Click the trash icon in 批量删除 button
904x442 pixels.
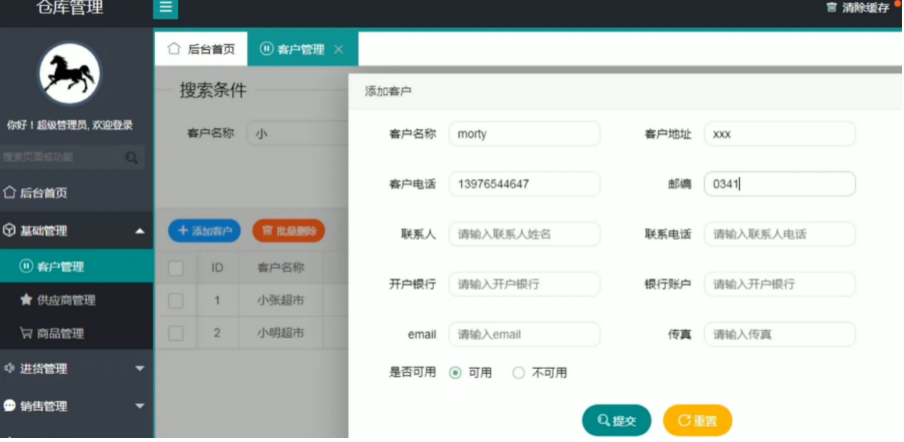(x=268, y=231)
